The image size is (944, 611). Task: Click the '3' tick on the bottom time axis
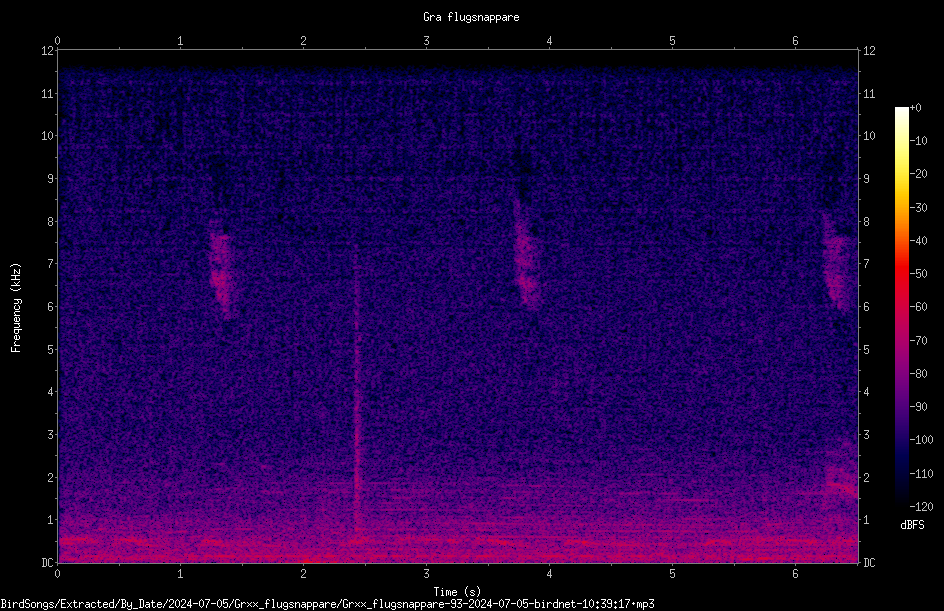point(426,574)
